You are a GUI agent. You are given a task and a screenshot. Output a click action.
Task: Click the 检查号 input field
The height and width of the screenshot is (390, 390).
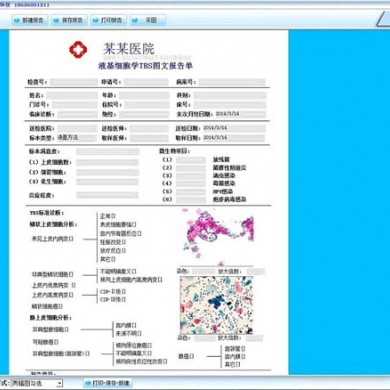click(74, 82)
